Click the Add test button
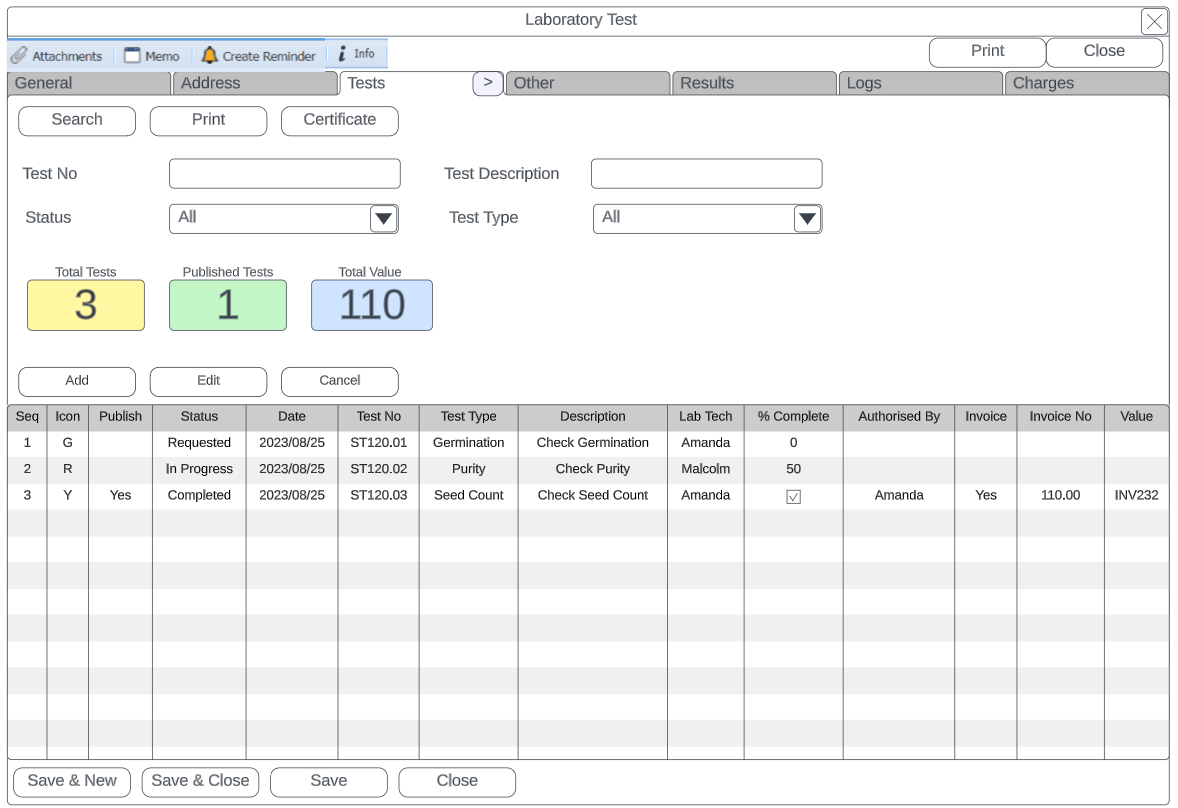Image resolution: width=1178 pixels, height=808 pixels. coord(77,381)
